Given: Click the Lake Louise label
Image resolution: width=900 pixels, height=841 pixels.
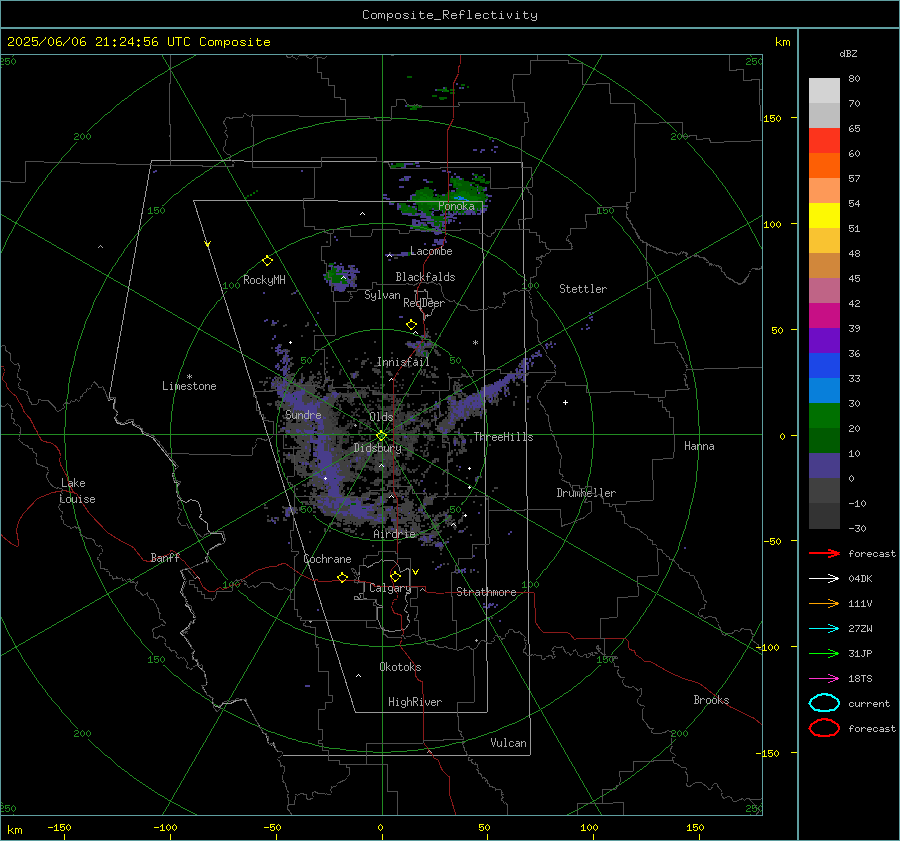Looking at the screenshot, I should 77,491.
